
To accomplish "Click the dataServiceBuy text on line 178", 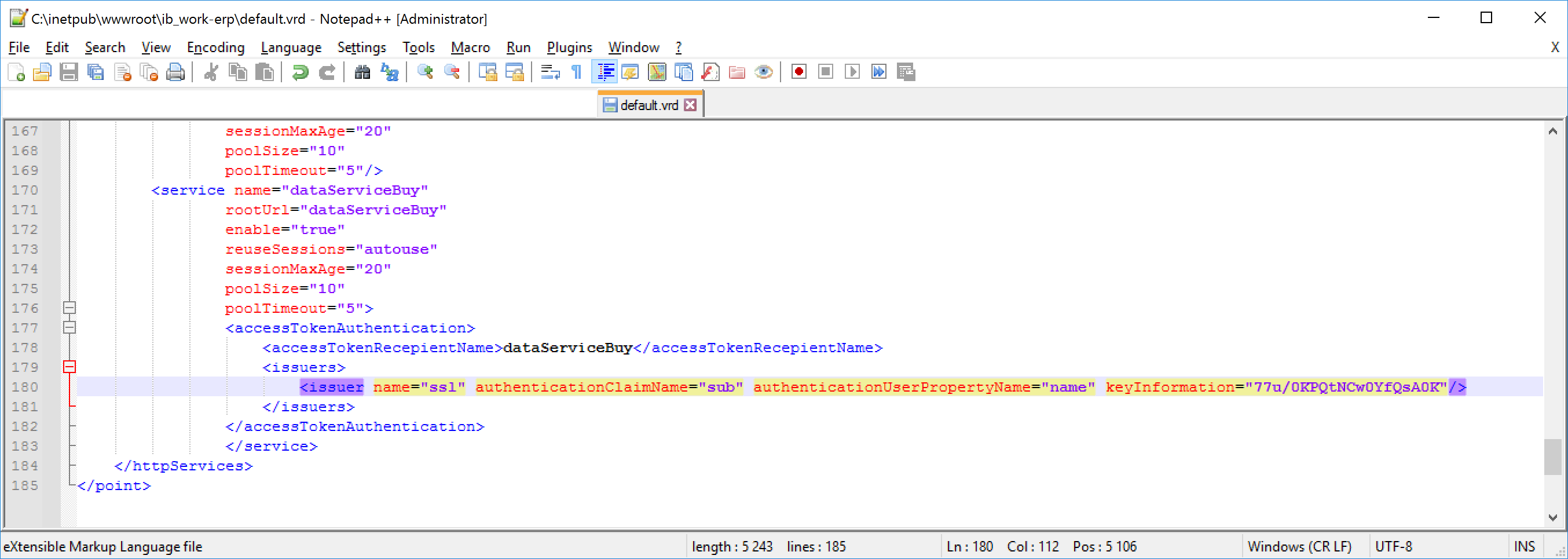I will click(x=568, y=348).
